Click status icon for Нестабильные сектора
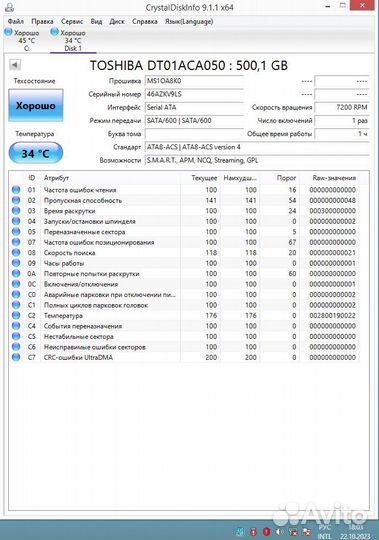Image resolution: width=379 pixels, height=540 pixels. (16, 336)
